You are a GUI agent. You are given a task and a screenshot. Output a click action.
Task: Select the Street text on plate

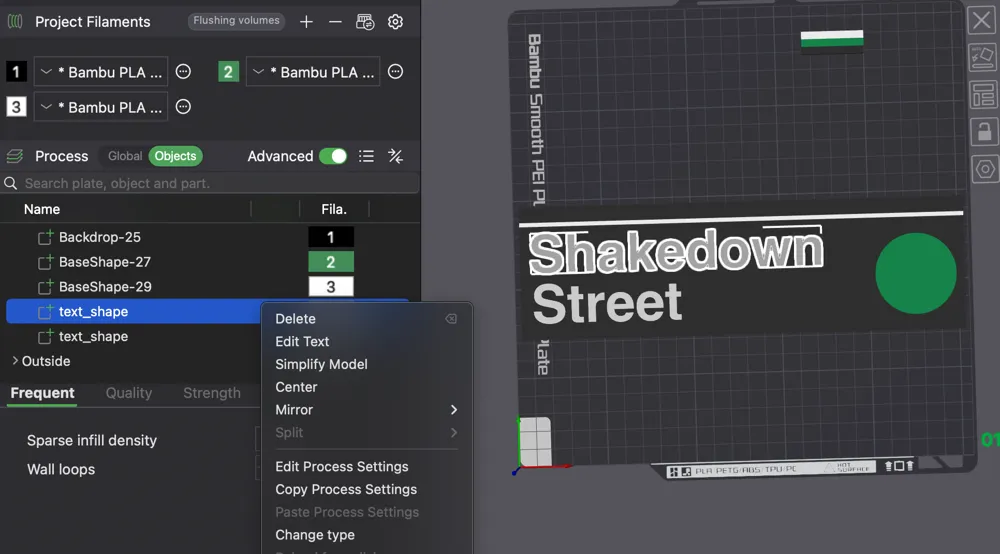tap(607, 303)
